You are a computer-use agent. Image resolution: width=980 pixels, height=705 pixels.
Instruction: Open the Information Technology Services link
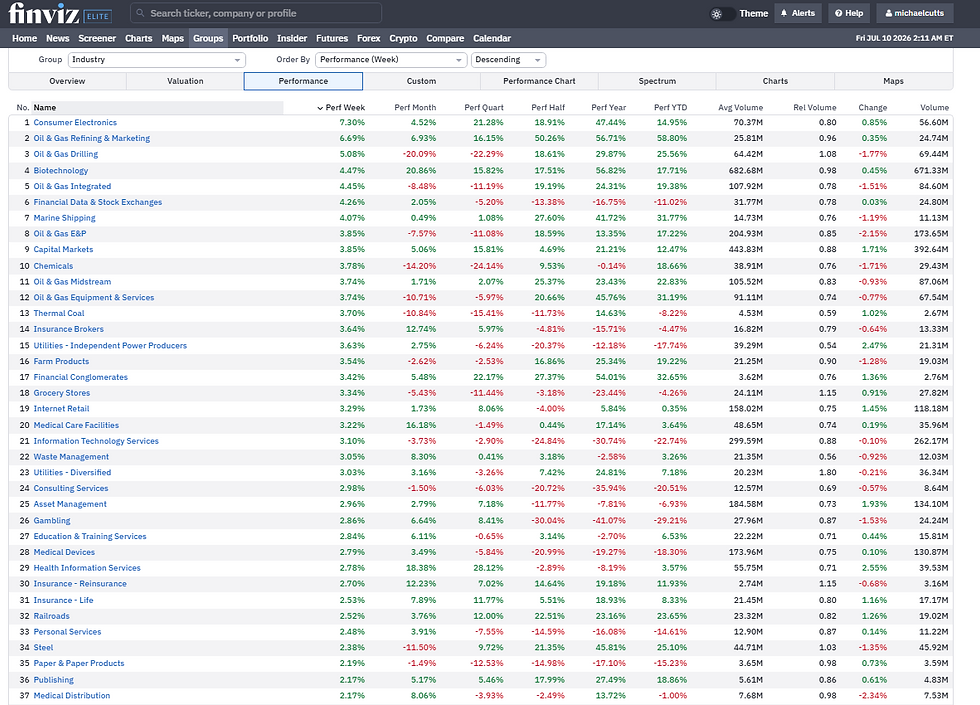pyautogui.click(x=96, y=441)
